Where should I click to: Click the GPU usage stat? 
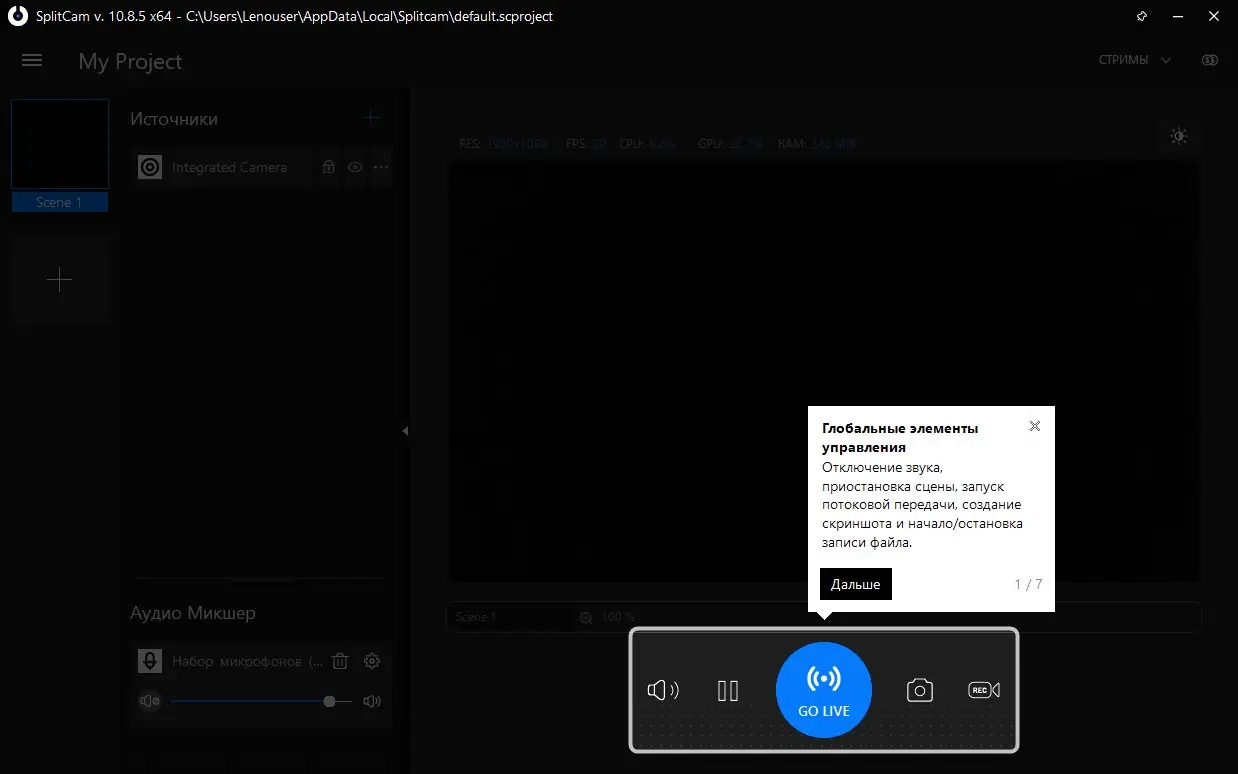click(730, 144)
